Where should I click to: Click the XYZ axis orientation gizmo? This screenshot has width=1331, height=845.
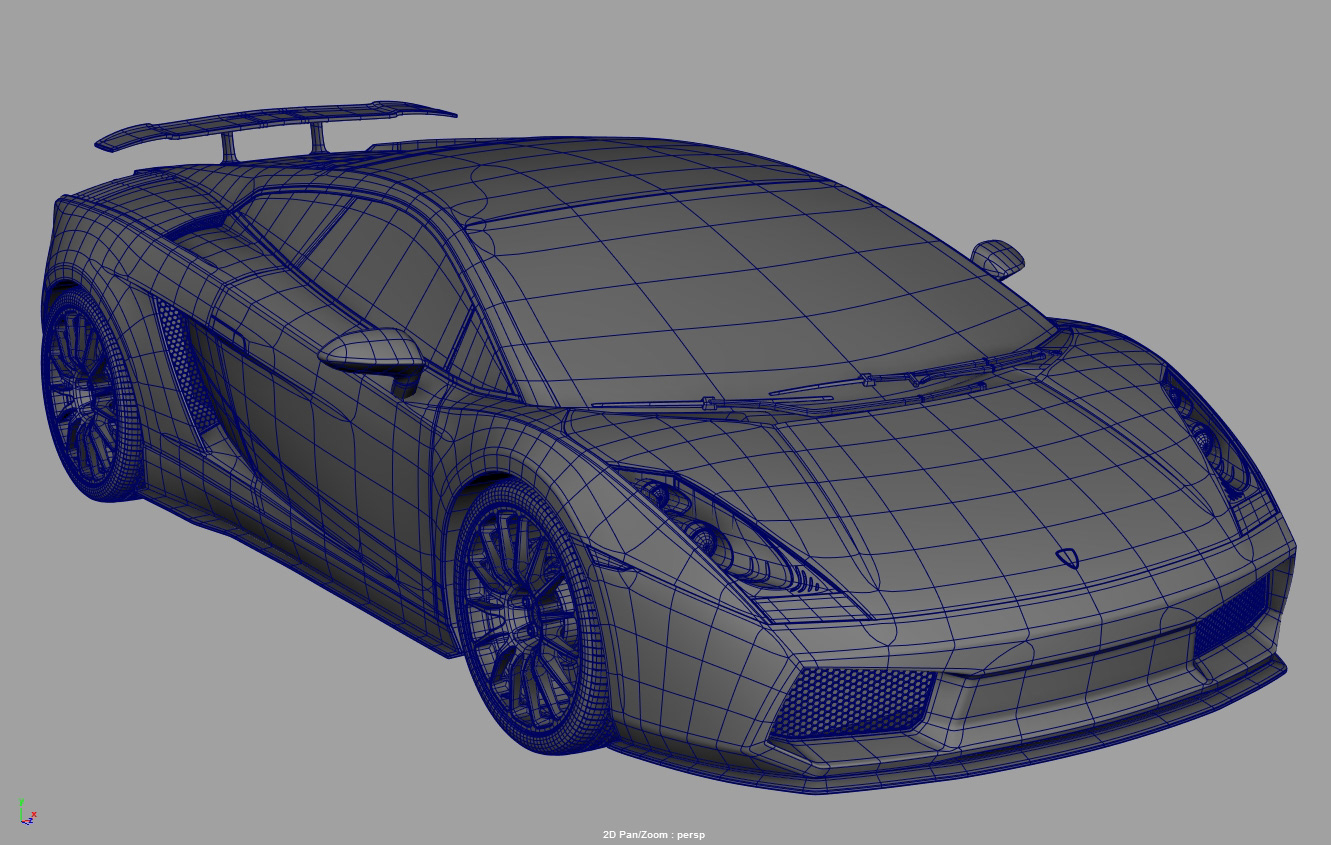(x=27, y=811)
